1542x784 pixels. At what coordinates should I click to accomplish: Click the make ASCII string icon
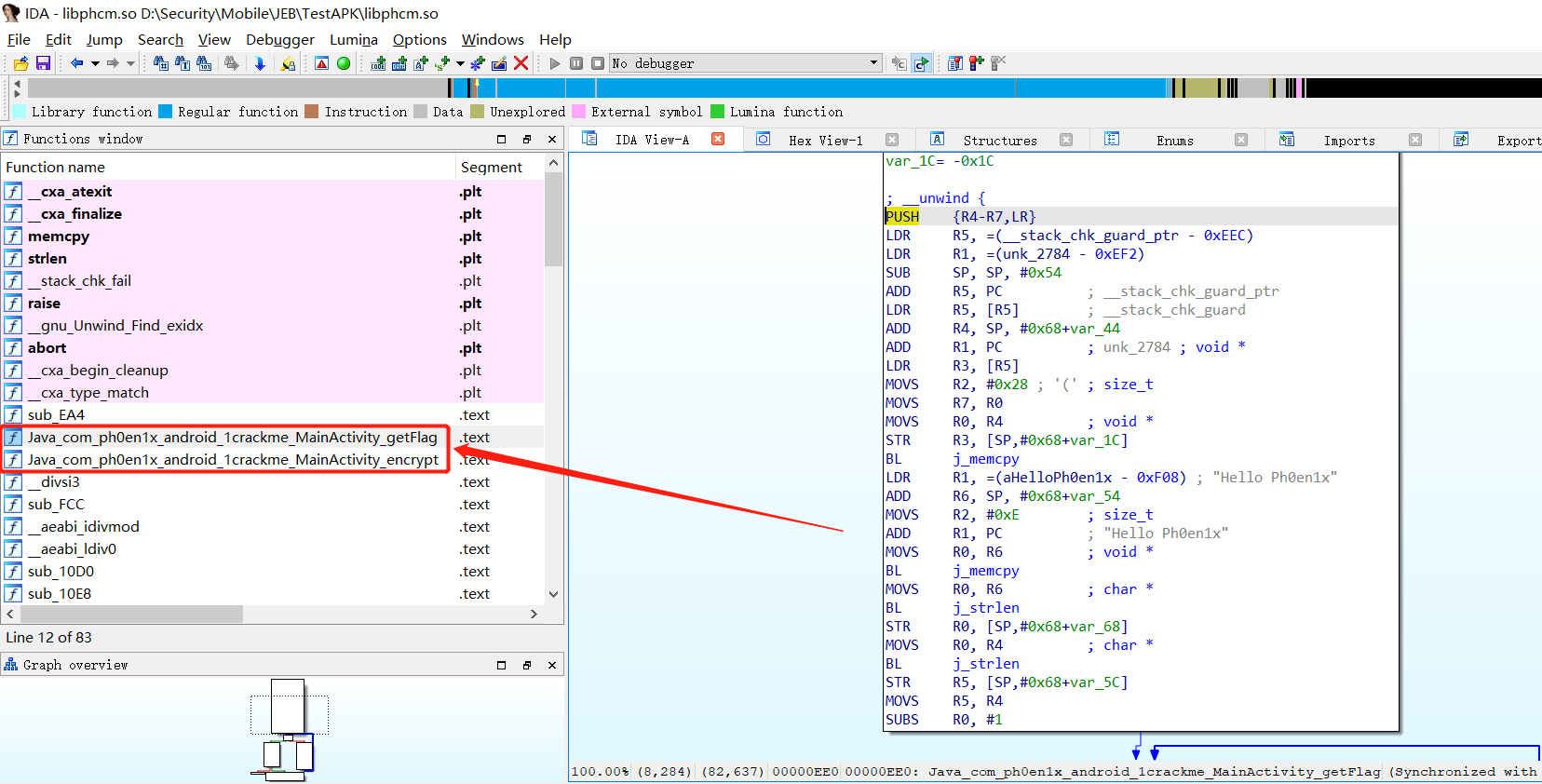tap(421, 63)
